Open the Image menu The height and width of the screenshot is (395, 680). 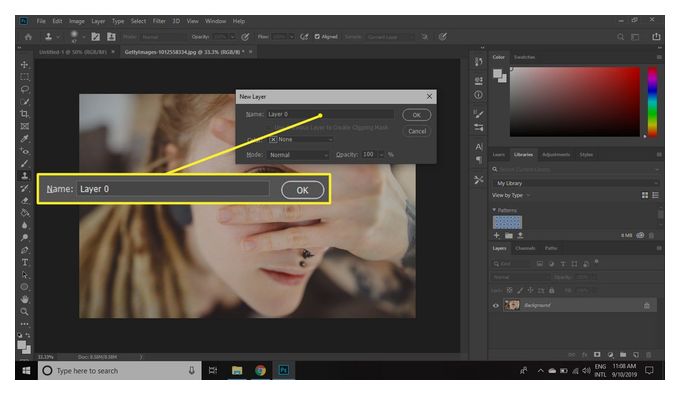tap(77, 21)
